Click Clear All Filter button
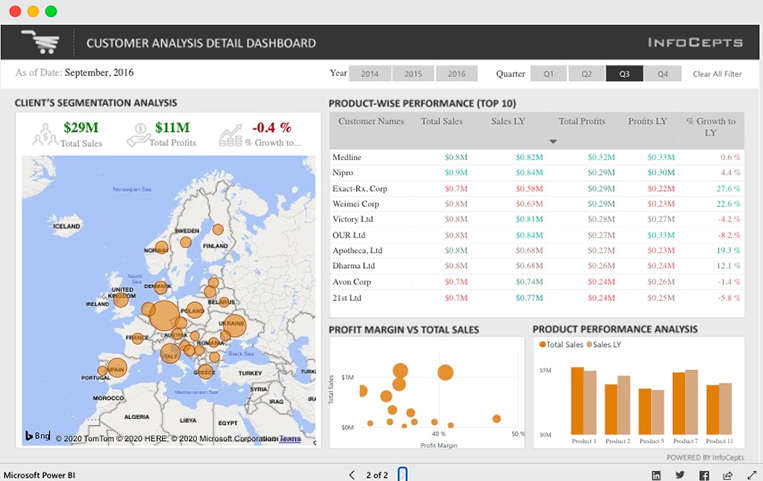Image resolution: width=763 pixels, height=481 pixels. pyautogui.click(x=717, y=74)
